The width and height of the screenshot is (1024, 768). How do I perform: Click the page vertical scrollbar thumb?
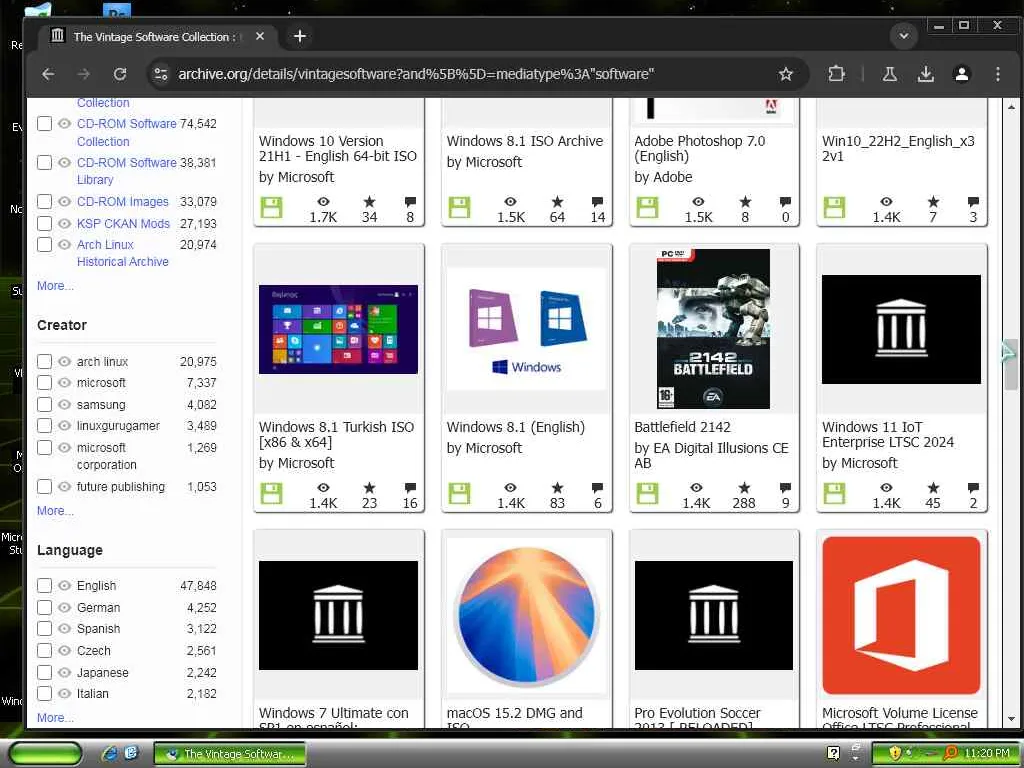[1011, 364]
